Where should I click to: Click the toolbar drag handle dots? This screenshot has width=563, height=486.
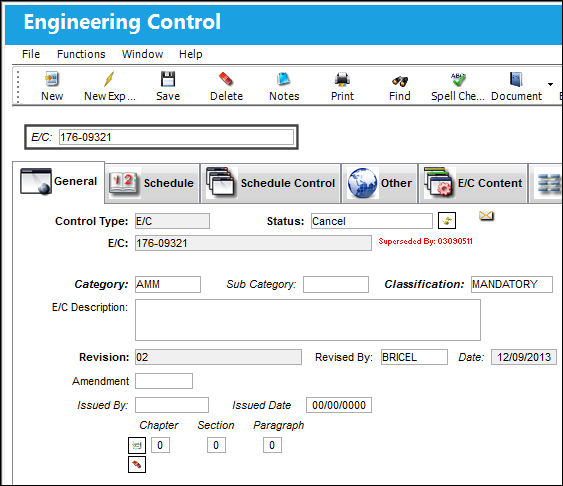coord(18,86)
